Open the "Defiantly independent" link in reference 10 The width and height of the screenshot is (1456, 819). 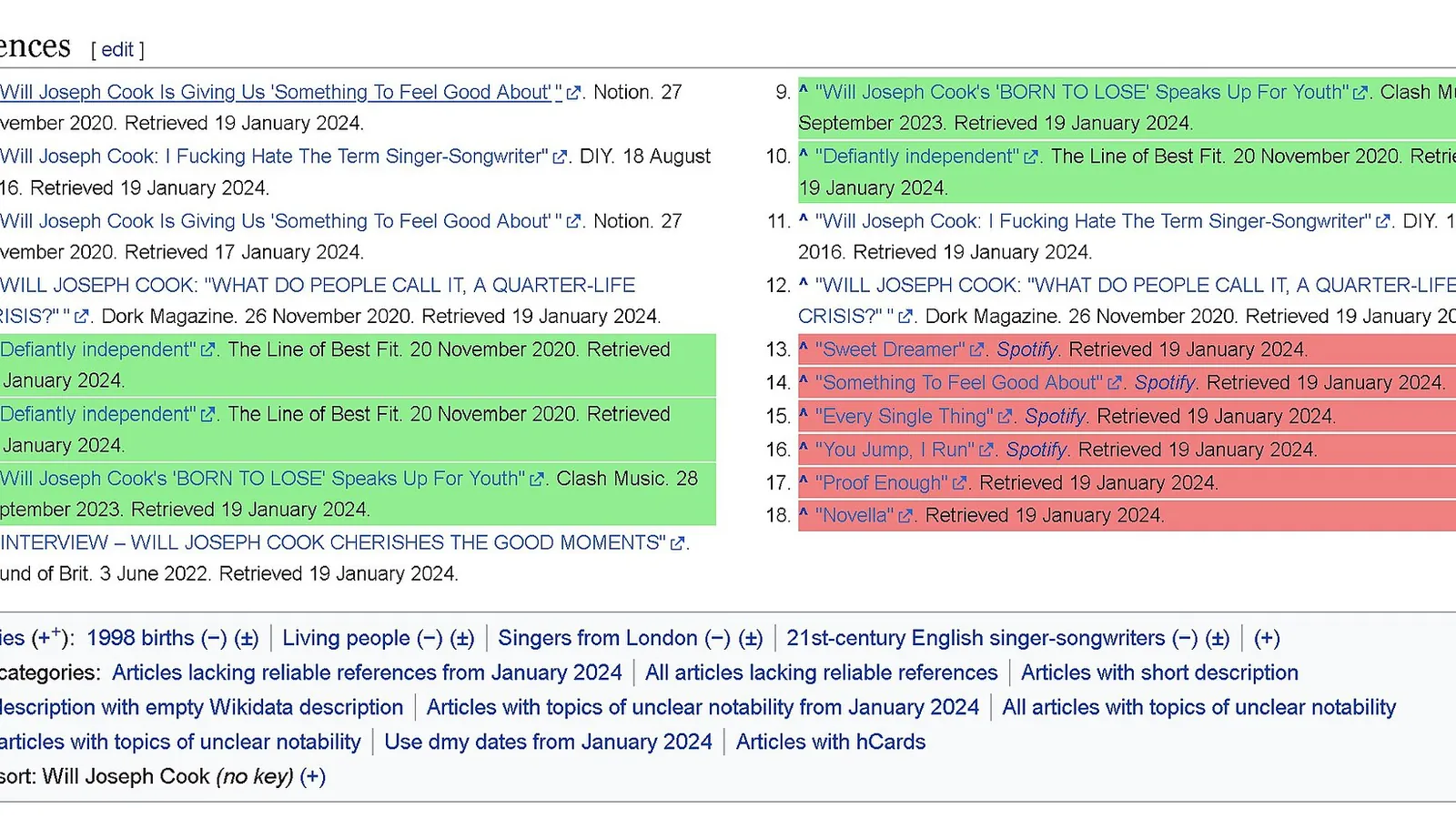(926, 157)
